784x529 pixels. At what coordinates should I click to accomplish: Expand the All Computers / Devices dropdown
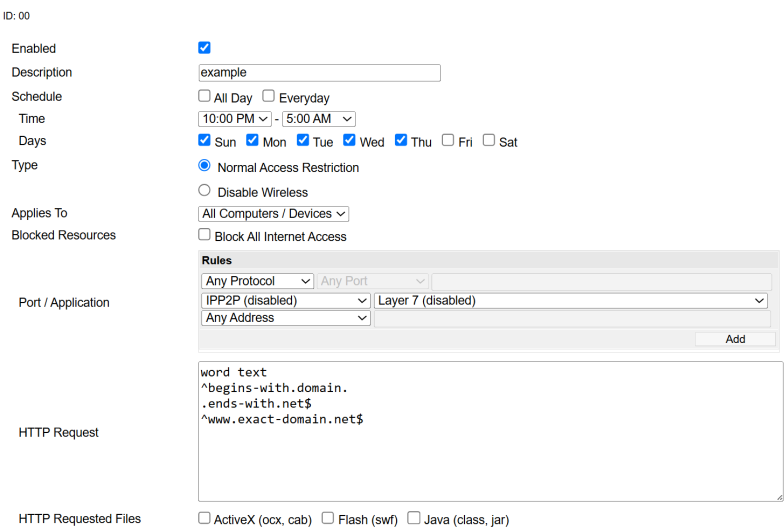[274, 214]
